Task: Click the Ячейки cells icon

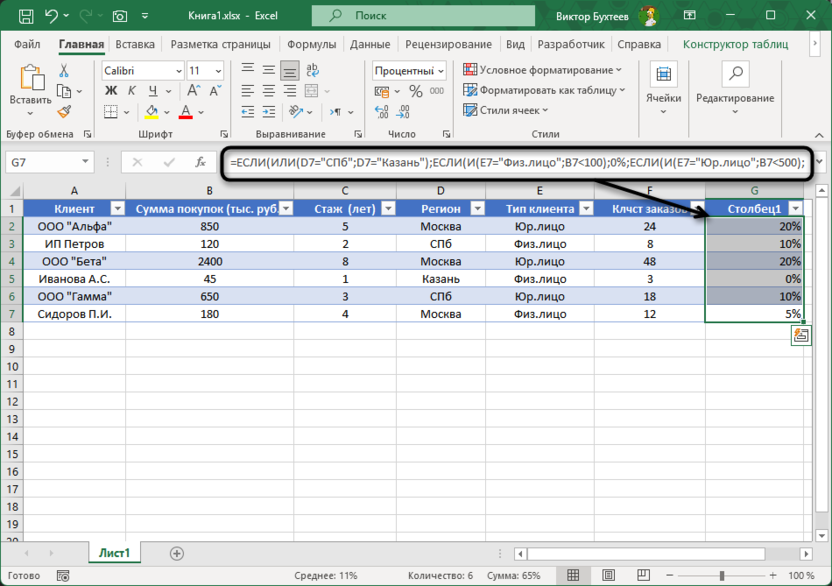Action: [663, 84]
